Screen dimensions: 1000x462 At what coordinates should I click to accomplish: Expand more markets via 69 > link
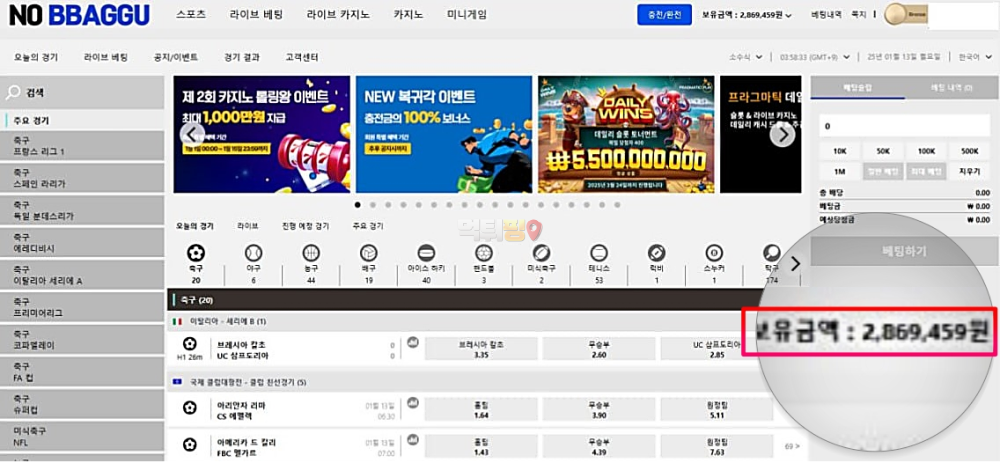click(792, 446)
